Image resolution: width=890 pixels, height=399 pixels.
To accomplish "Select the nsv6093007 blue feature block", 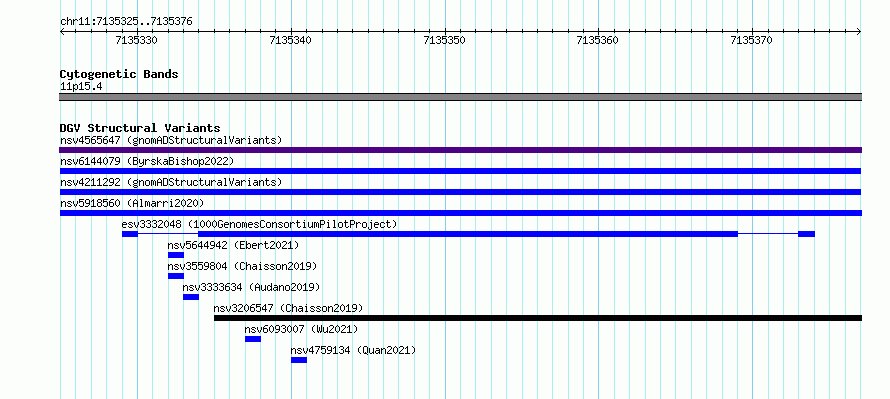I will (253, 339).
